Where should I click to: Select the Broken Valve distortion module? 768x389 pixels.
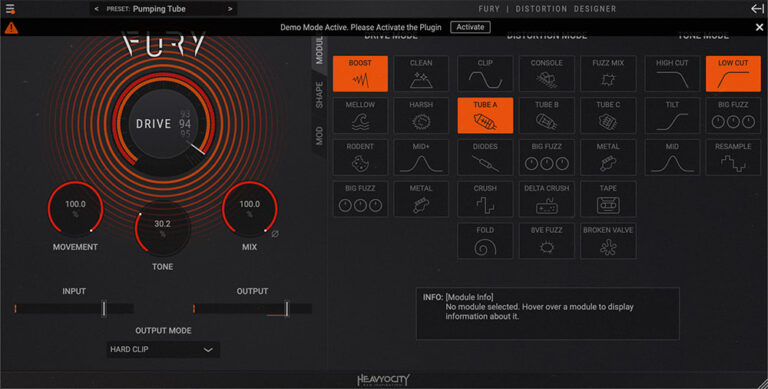(x=608, y=241)
